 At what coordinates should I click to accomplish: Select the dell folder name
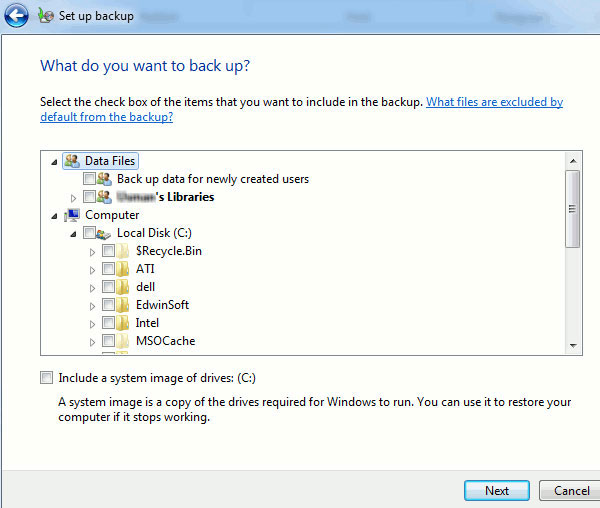(145, 287)
